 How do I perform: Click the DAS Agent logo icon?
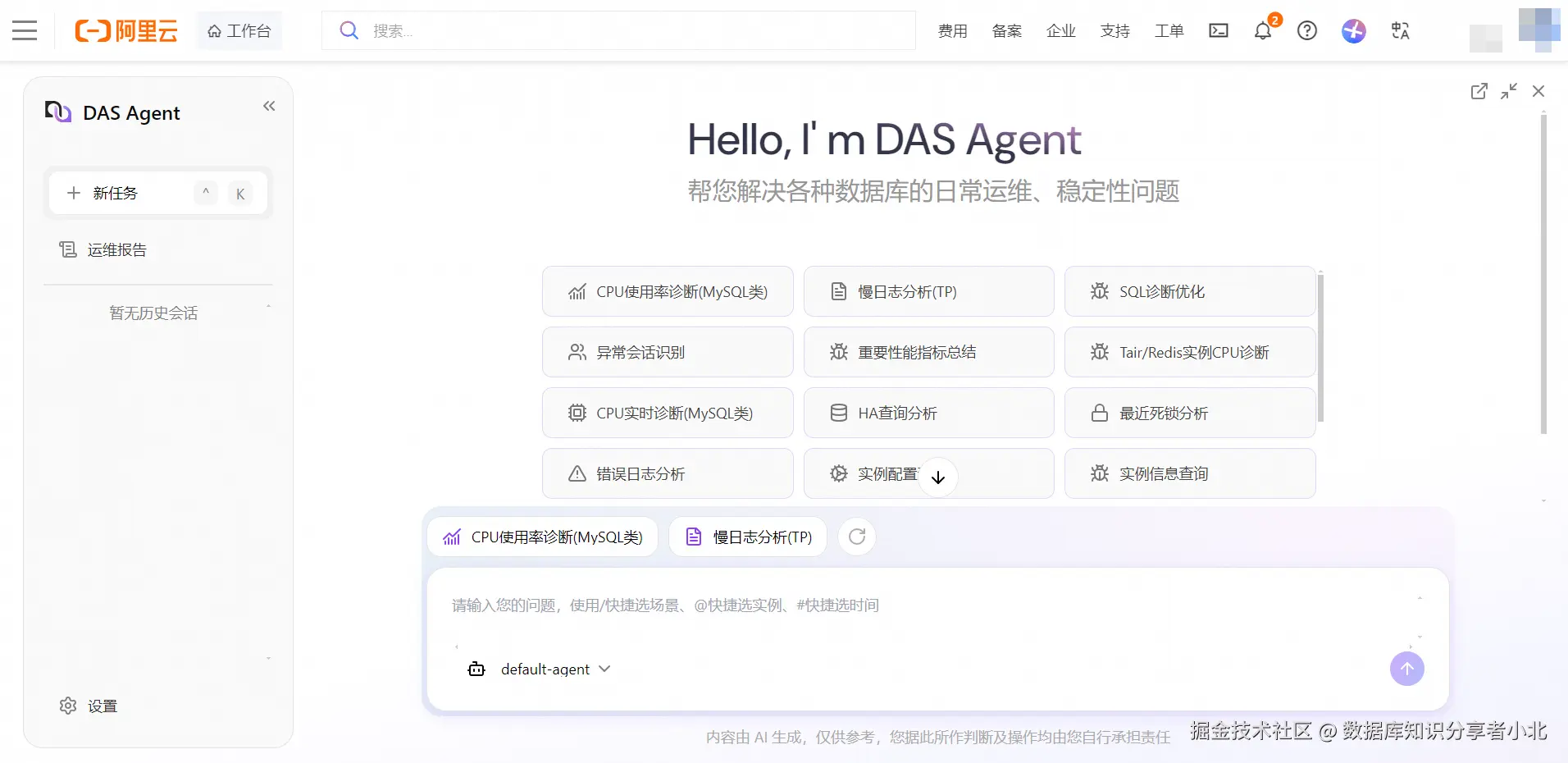click(x=58, y=112)
